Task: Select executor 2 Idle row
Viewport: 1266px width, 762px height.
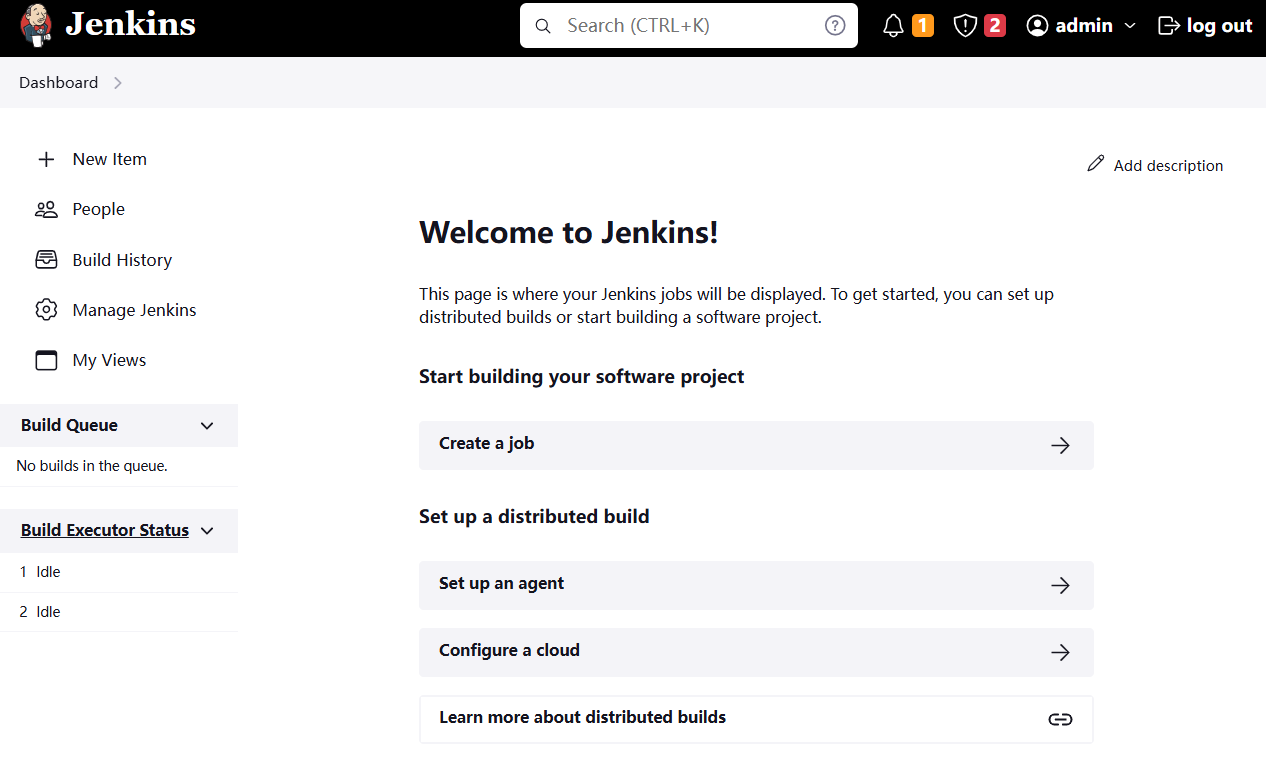Action: pyautogui.click(x=119, y=612)
